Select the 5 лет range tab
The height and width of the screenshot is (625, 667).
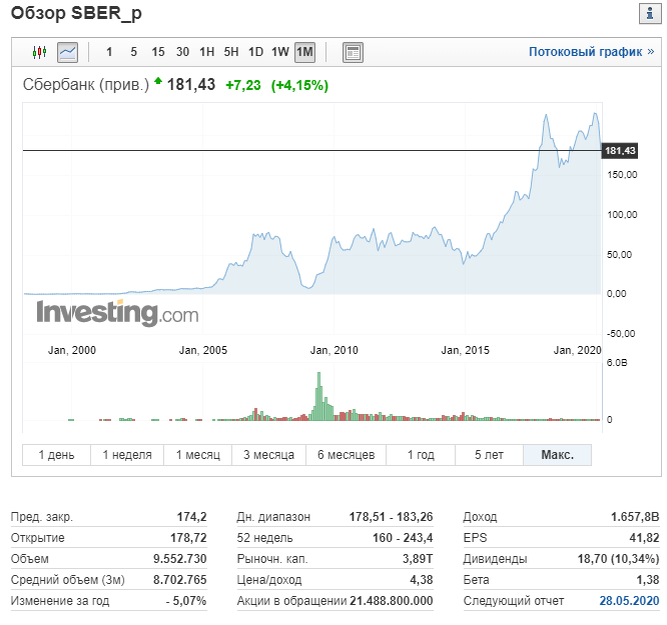click(x=489, y=455)
